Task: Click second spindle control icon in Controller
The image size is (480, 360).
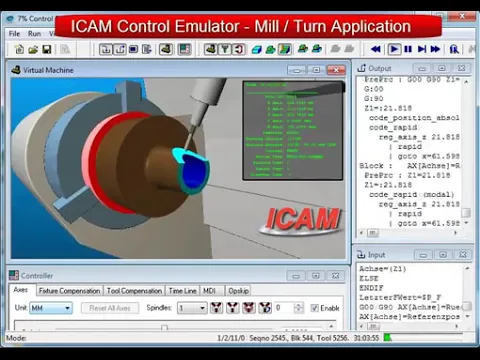Action: 233,308
